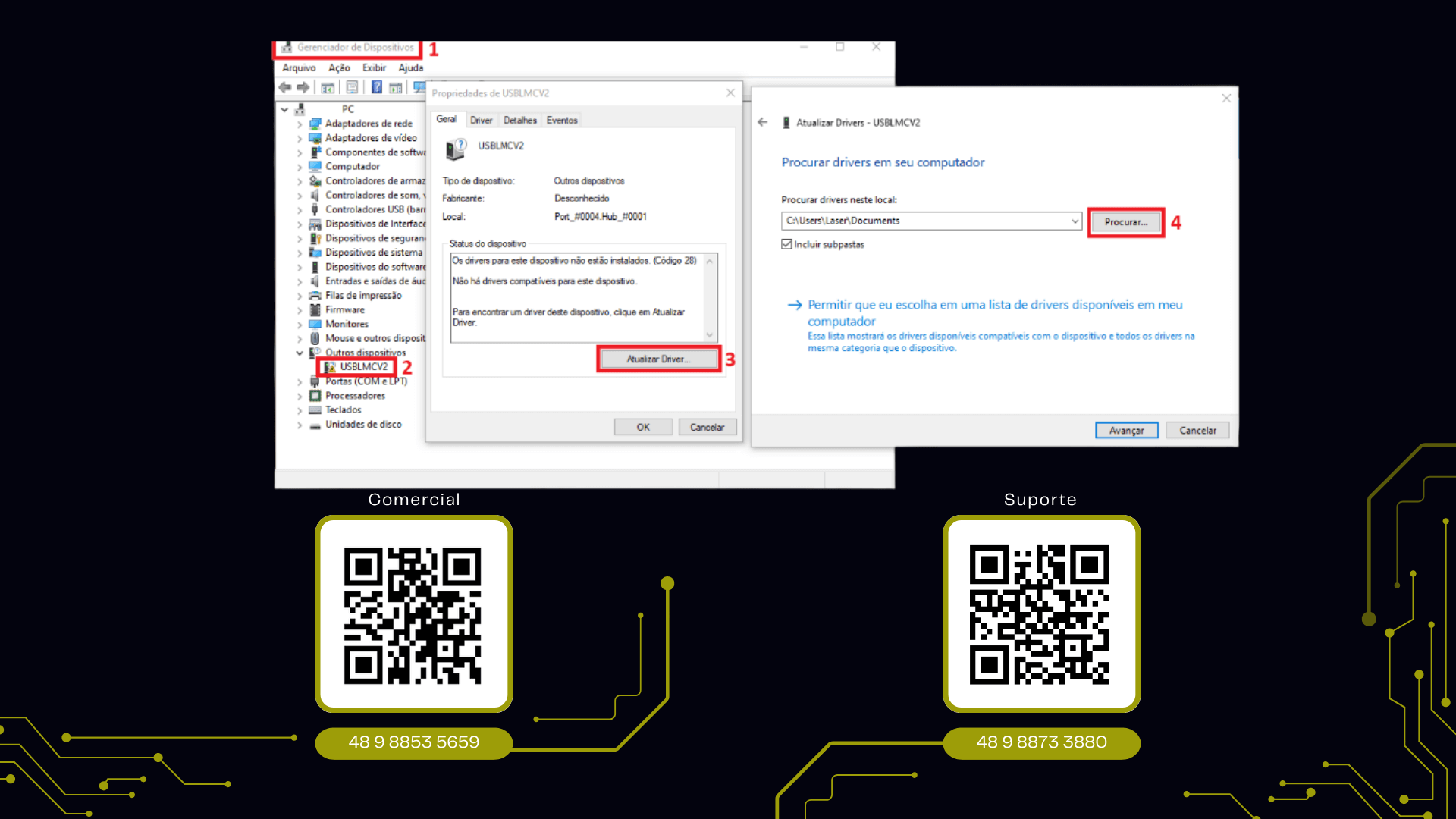The height and width of the screenshot is (819, 1456).
Task: Open the Ação menu
Action: point(339,68)
